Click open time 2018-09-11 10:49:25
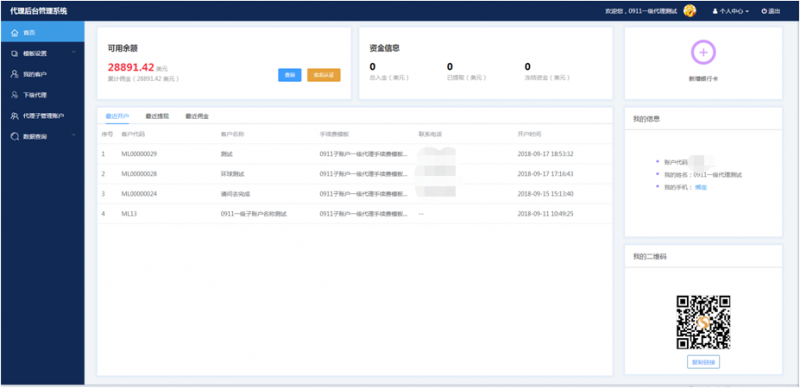Image resolution: width=800 pixels, height=388 pixels. click(545, 214)
